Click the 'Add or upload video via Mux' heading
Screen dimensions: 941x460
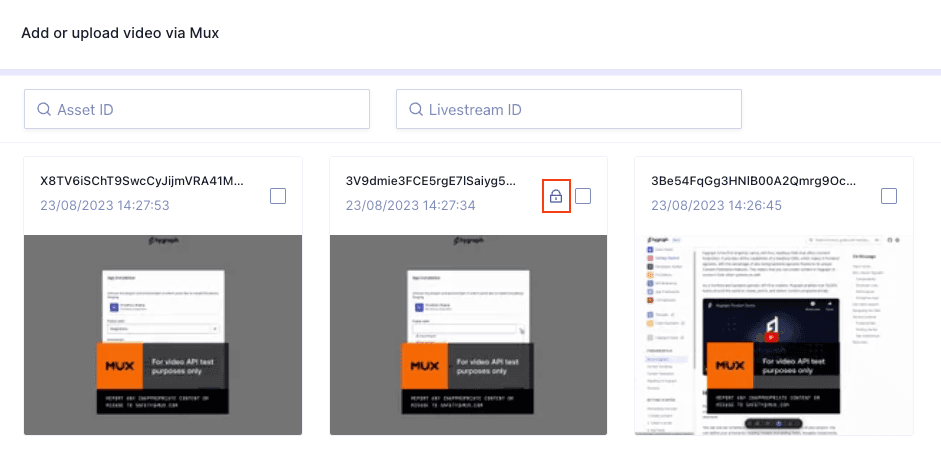tap(120, 33)
